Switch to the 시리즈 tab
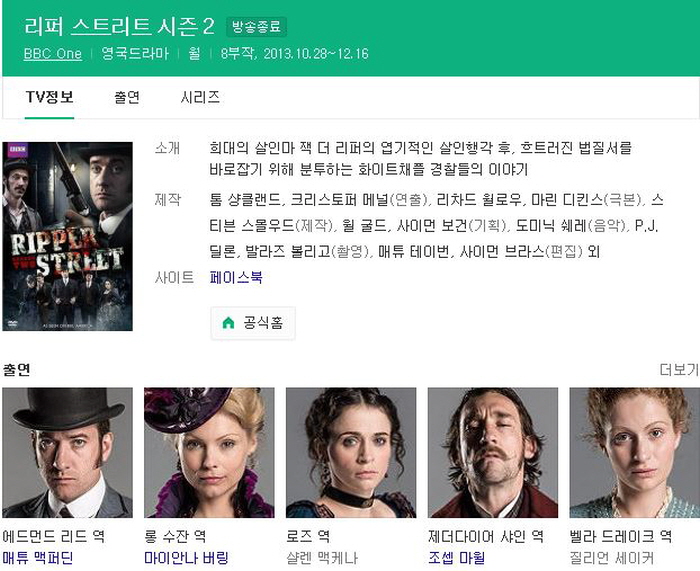Image resolution: width=700 pixels, height=571 pixels. (200, 97)
